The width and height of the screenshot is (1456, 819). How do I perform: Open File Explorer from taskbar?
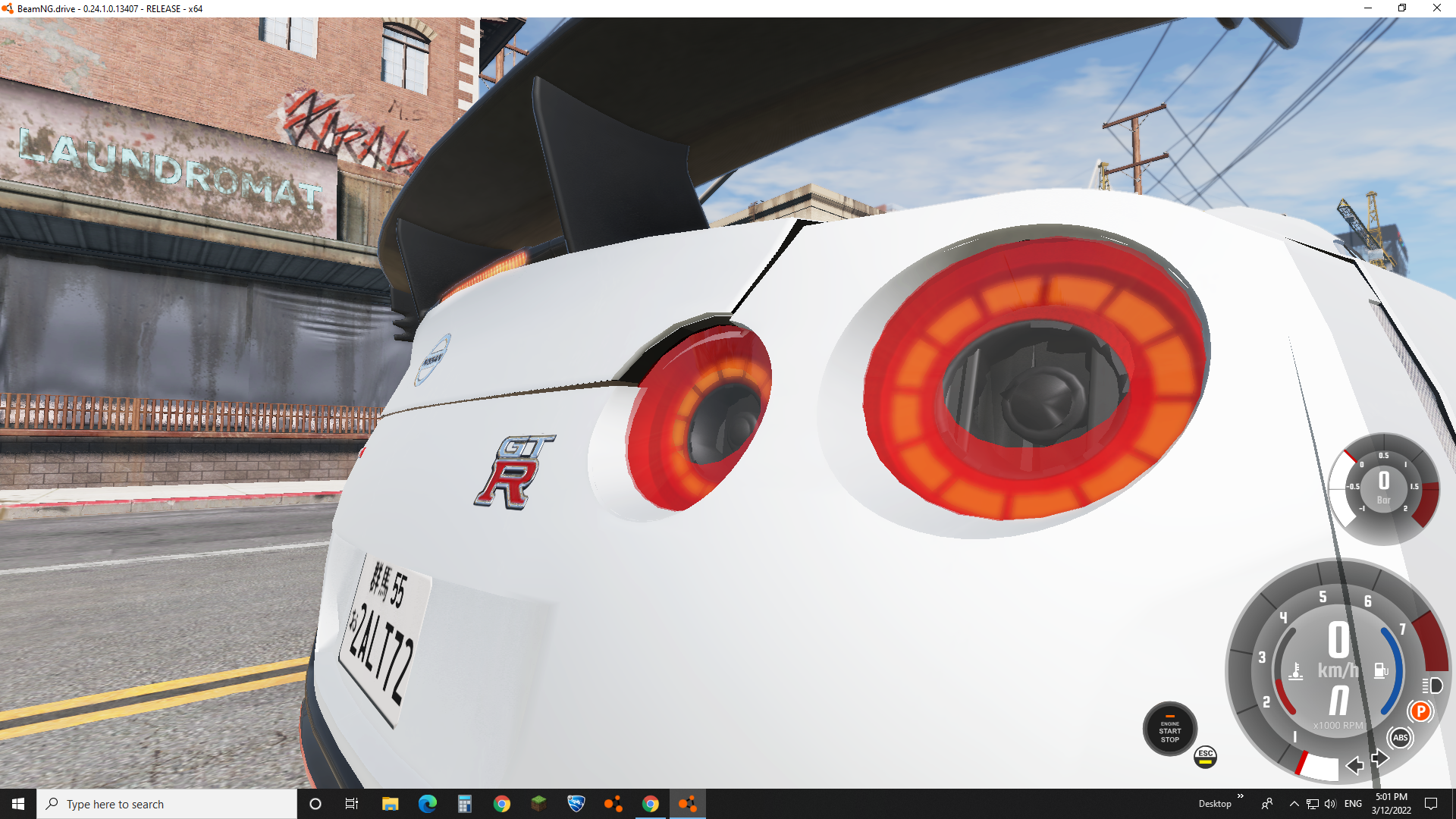pyautogui.click(x=390, y=804)
